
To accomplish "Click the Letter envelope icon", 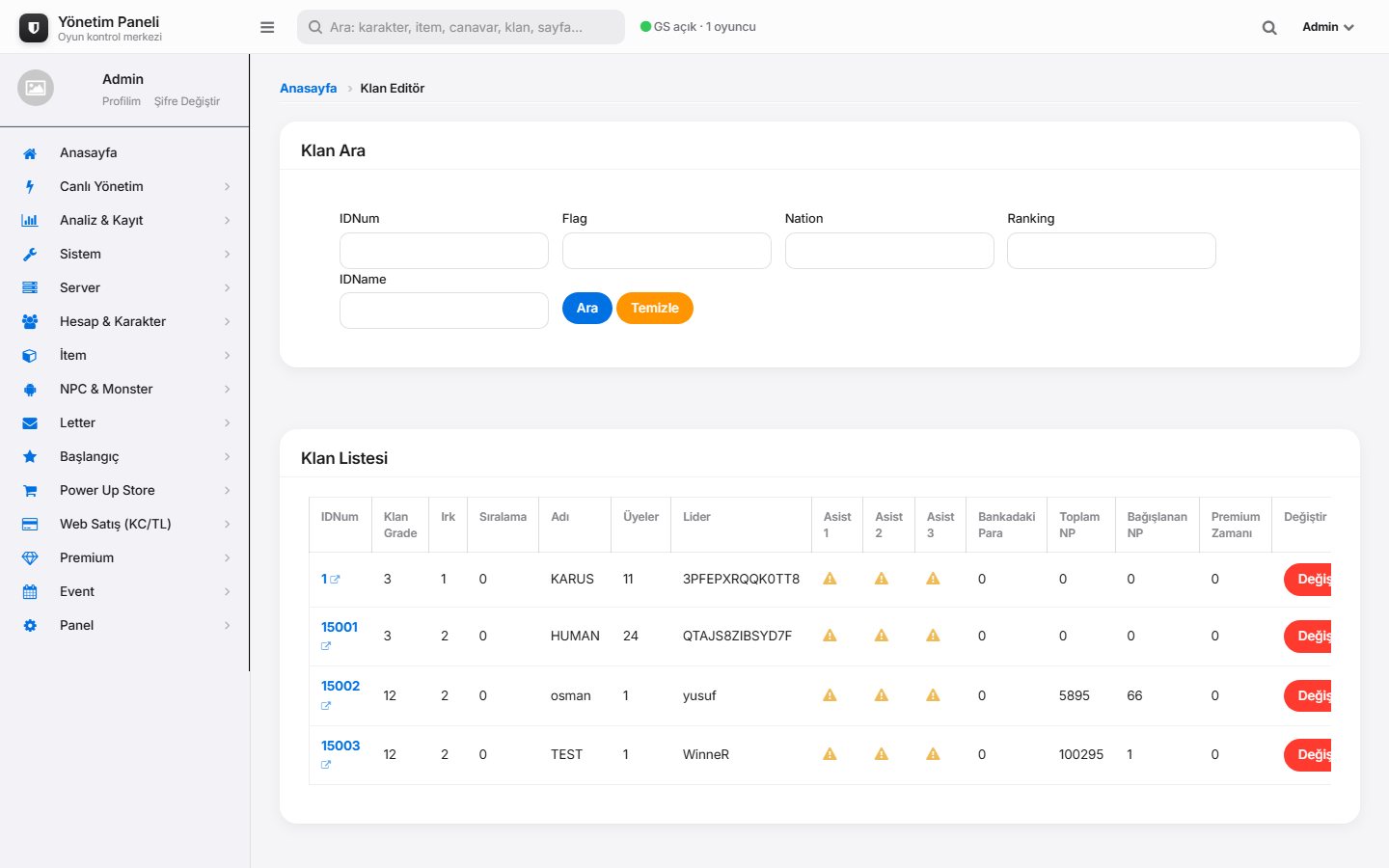I will click(x=30, y=423).
